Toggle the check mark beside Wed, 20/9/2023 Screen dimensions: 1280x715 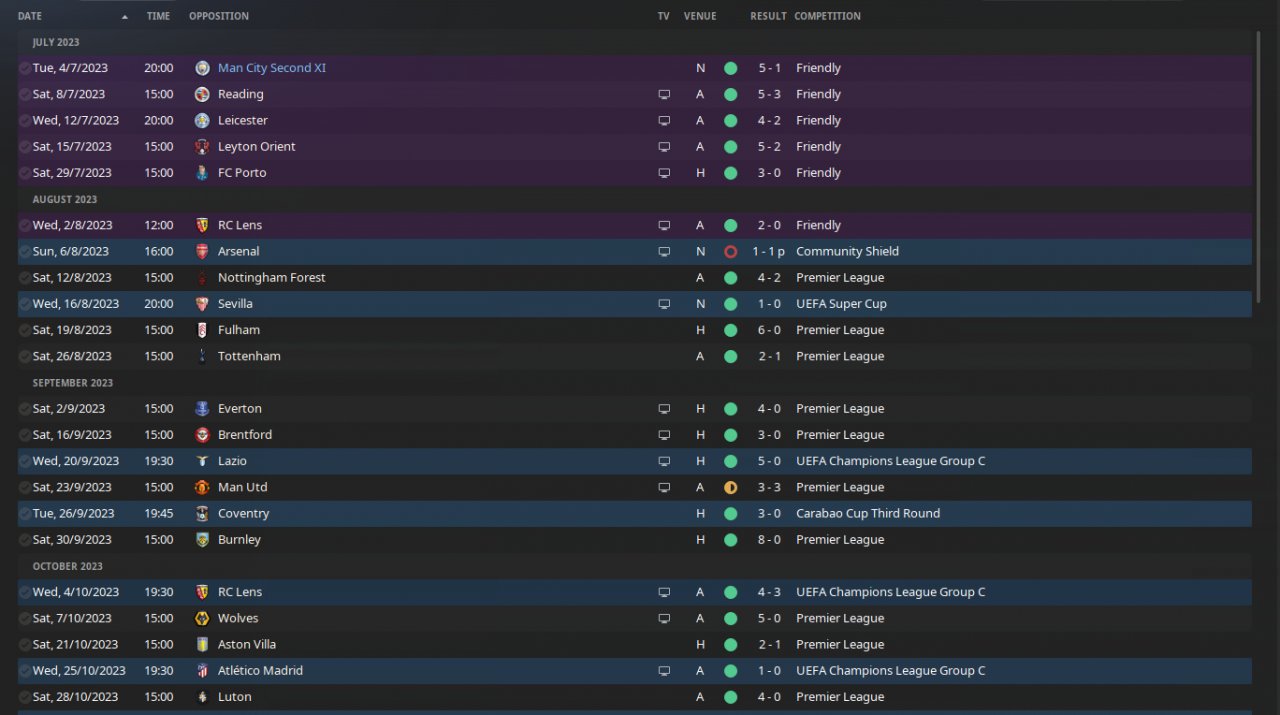coord(25,462)
